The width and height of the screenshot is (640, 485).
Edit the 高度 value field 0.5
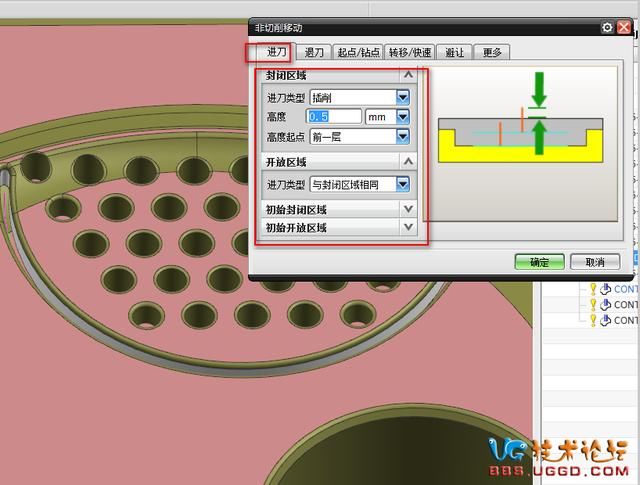[x=333, y=117]
